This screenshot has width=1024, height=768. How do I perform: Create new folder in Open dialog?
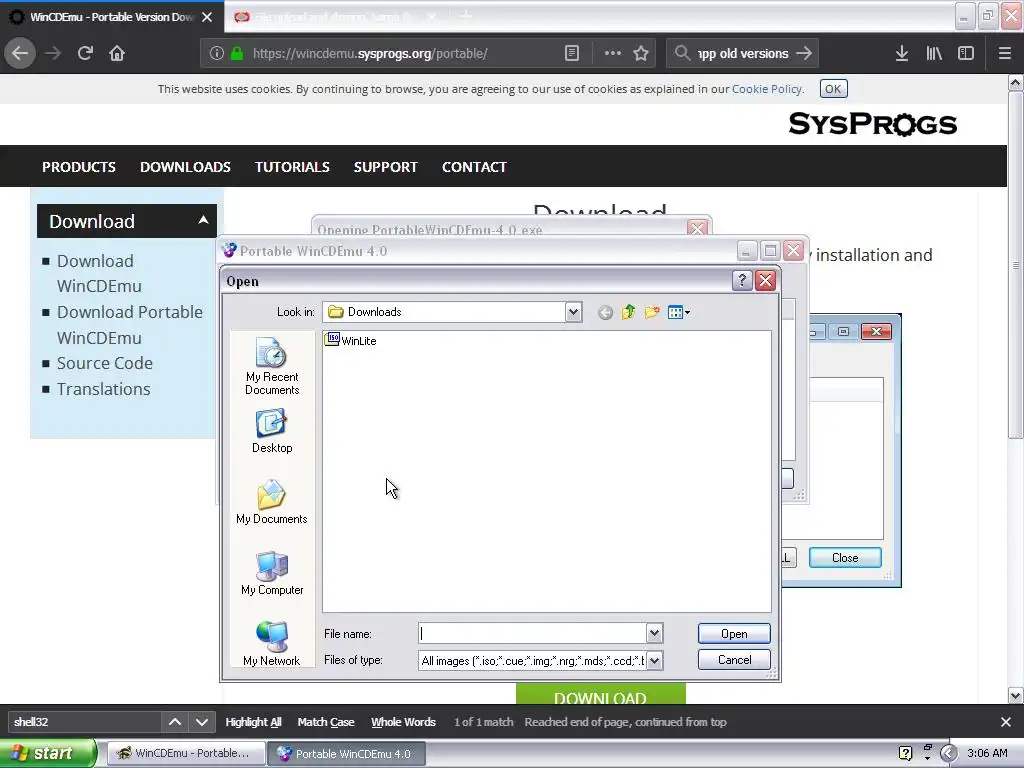[x=652, y=312]
